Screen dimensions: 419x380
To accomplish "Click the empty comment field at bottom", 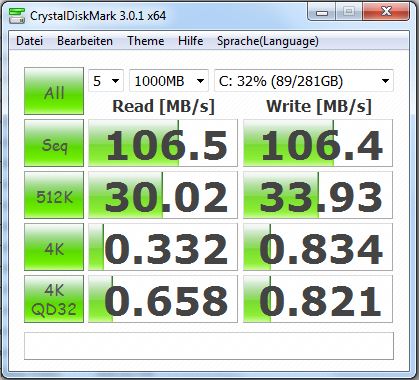I will coord(209,346).
